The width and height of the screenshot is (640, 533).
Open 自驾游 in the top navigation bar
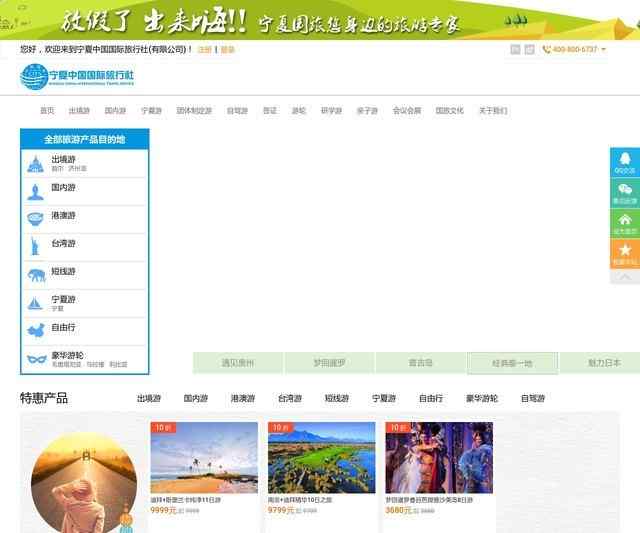point(238,111)
